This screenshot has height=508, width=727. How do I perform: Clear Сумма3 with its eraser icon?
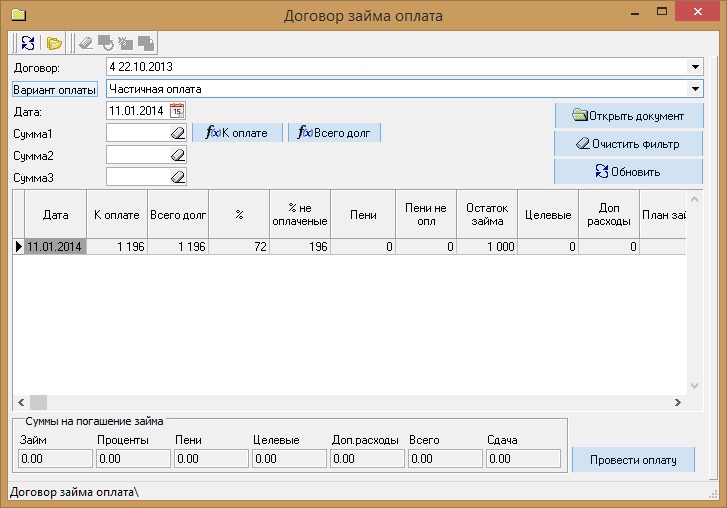[x=178, y=177]
